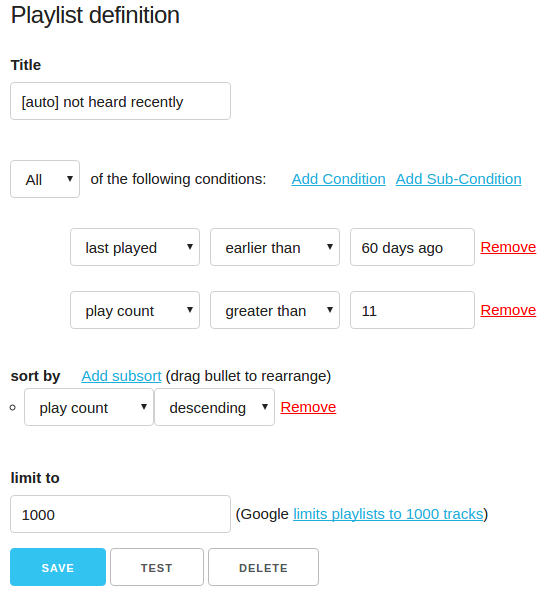The width and height of the screenshot is (553, 594).
Task: Click the Add Condition link
Action: tap(338, 179)
